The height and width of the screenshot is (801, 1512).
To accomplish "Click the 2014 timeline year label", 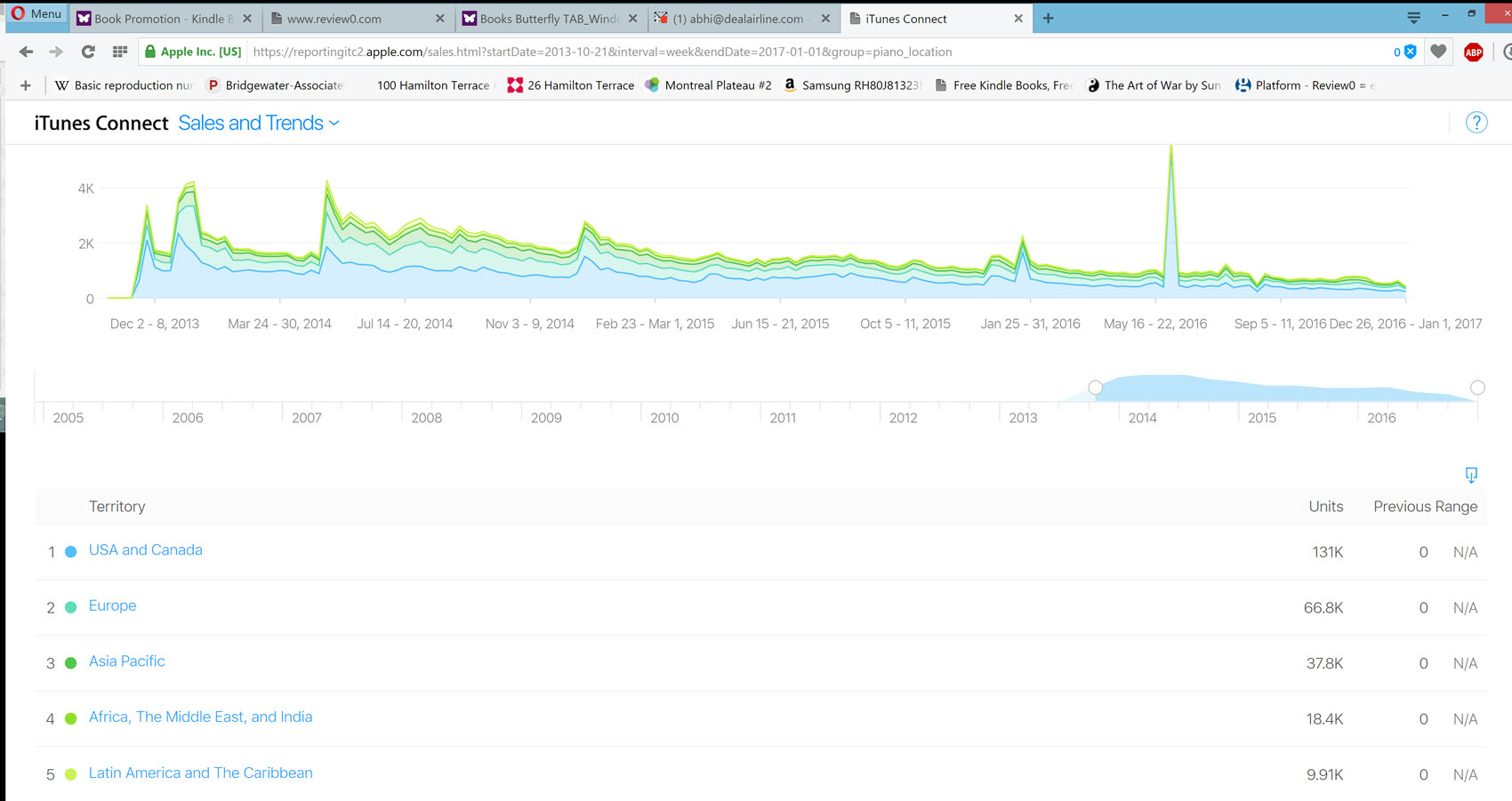I will click(1142, 418).
